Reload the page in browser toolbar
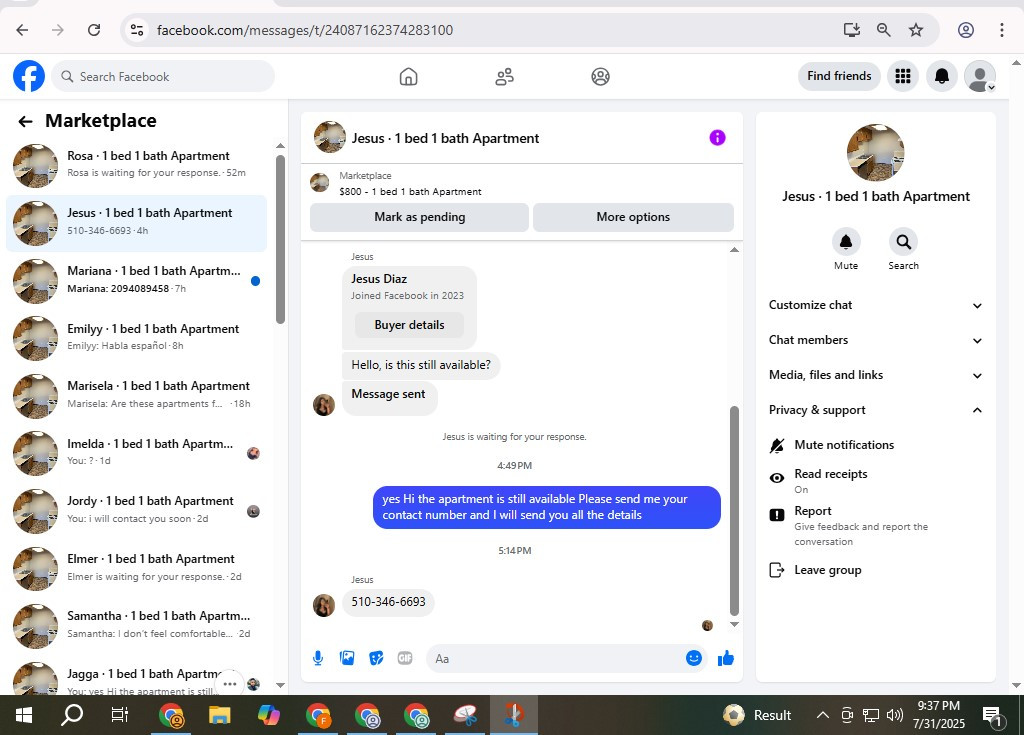This screenshot has height=735, width=1024. [94, 30]
